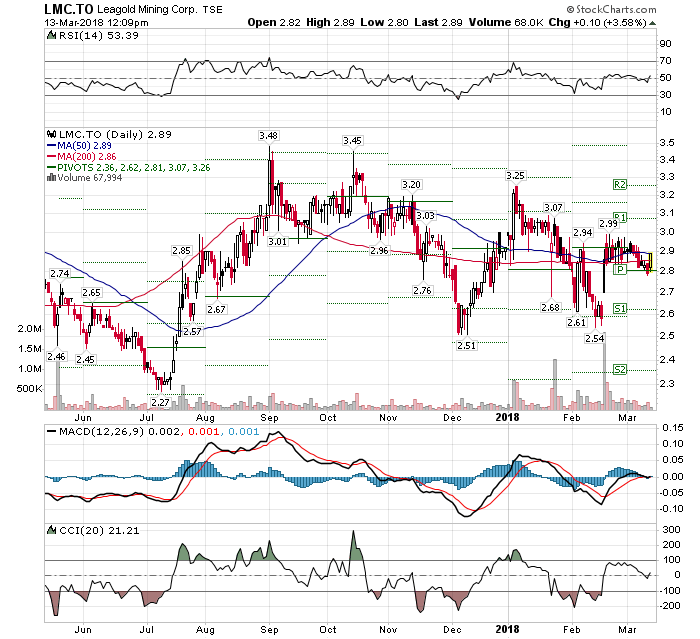Click the 2.65 June price label
The width and height of the screenshot is (700, 639).
91,292
